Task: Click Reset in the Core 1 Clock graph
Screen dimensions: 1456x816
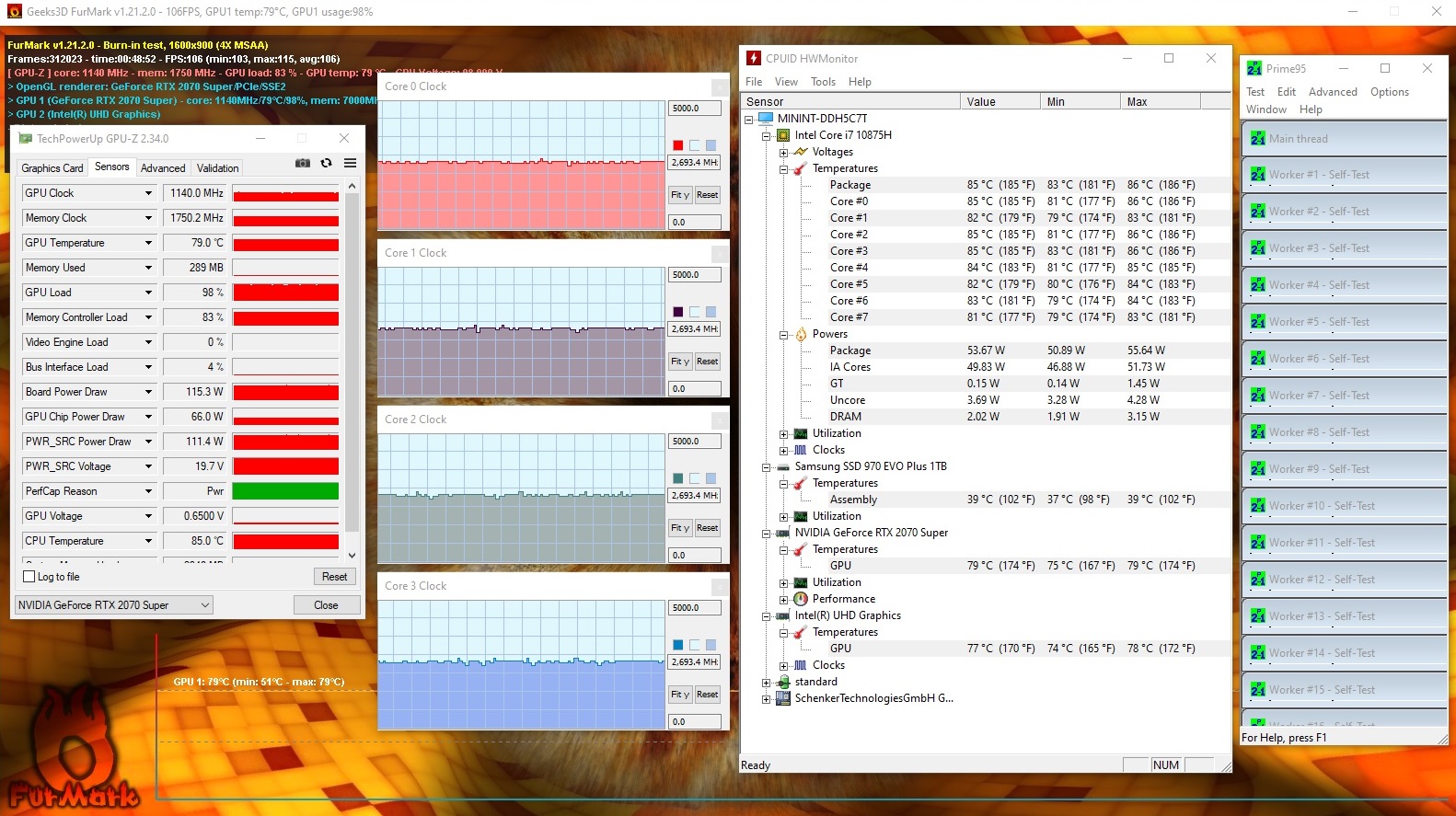Action: click(707, 362)
